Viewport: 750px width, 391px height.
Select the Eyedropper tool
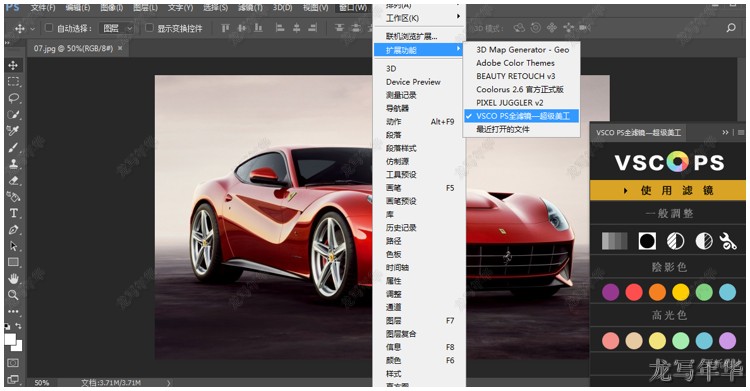click(13, 131)
